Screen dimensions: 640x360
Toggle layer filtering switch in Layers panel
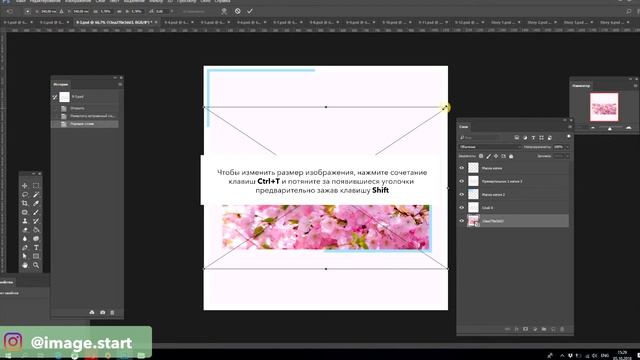(569, 137)
